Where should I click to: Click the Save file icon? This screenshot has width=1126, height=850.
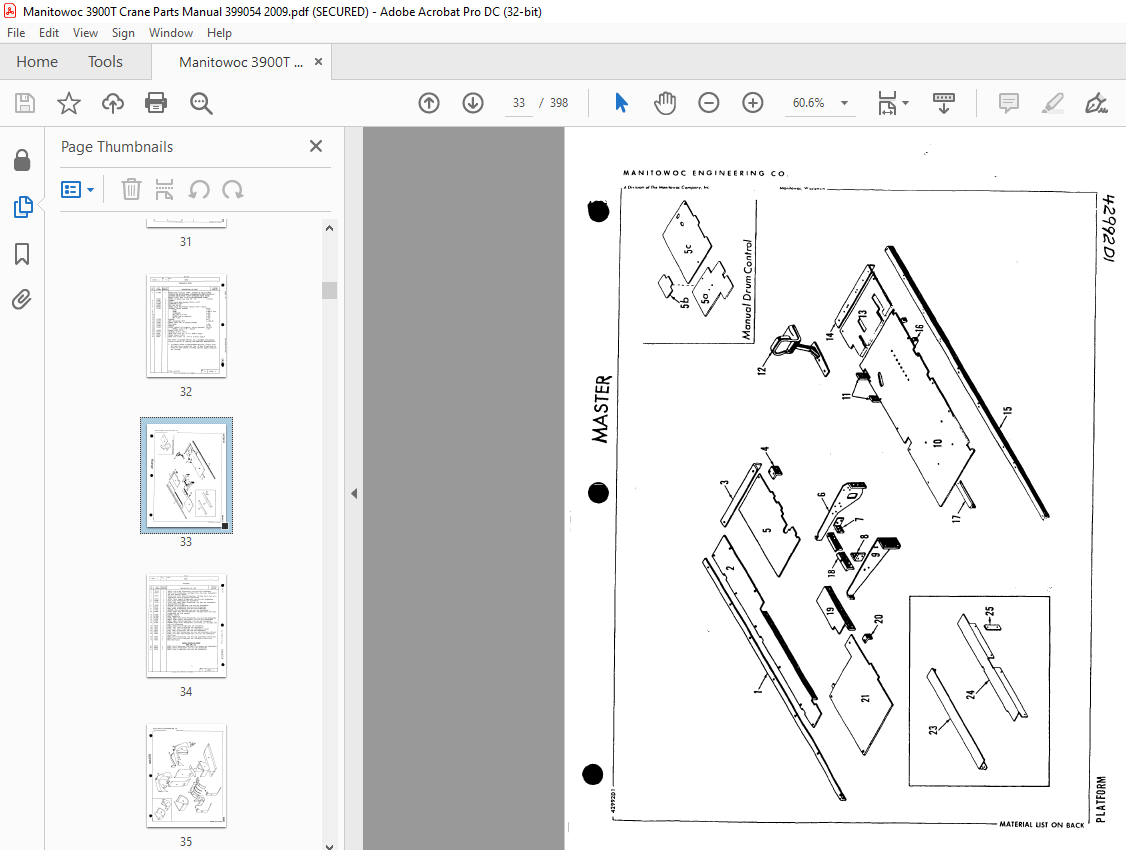coord(25,103)
